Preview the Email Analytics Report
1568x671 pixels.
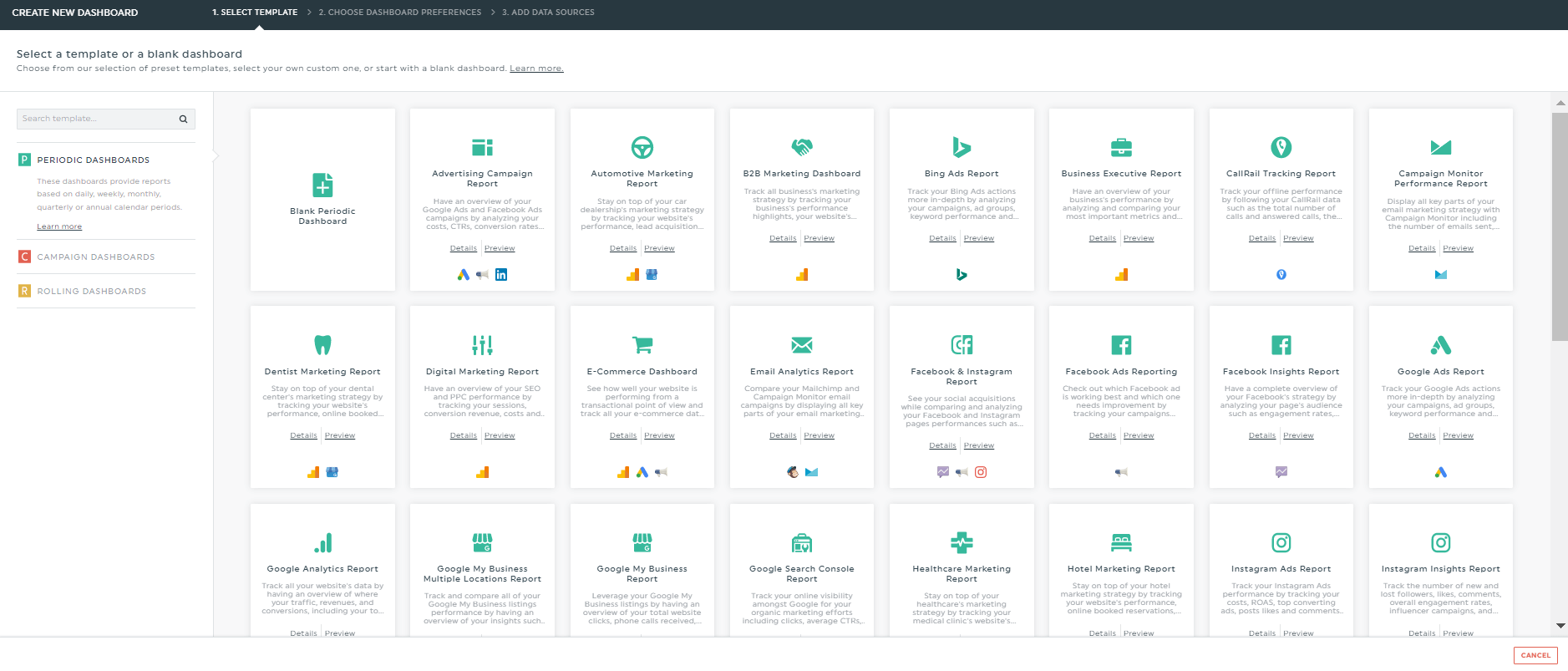pyautogui.click(x=820, y=435)
